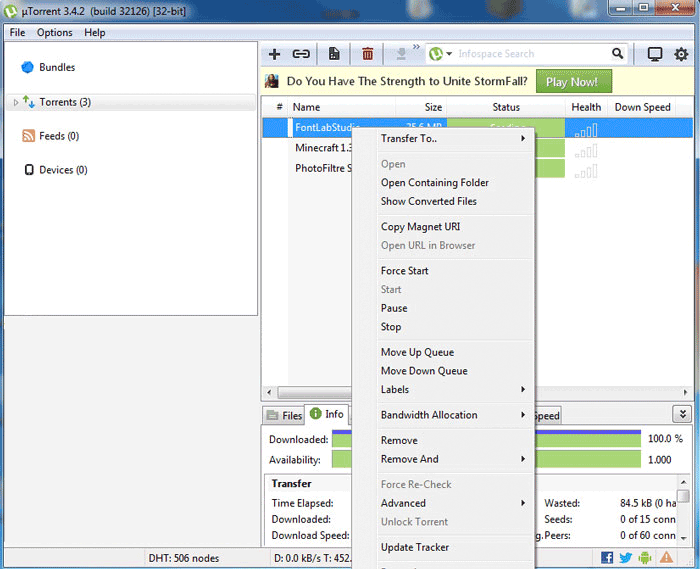Select Bundles in the sidebar
Screen dimensions: 700x569
[57, 67]
